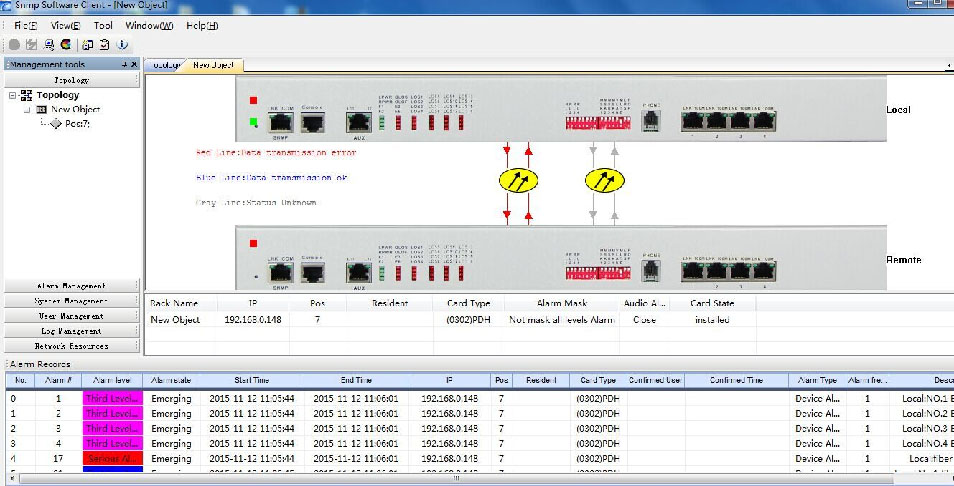Click the diamond icon beside Pos:7

(x=55, y=123)
